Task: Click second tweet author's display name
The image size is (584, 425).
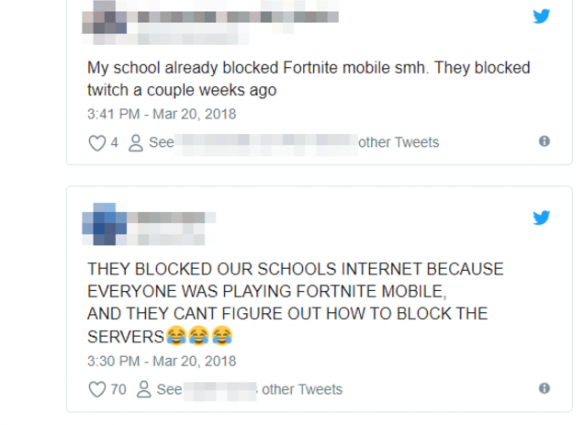Action: pyautogui.click(x=172, y=218)
